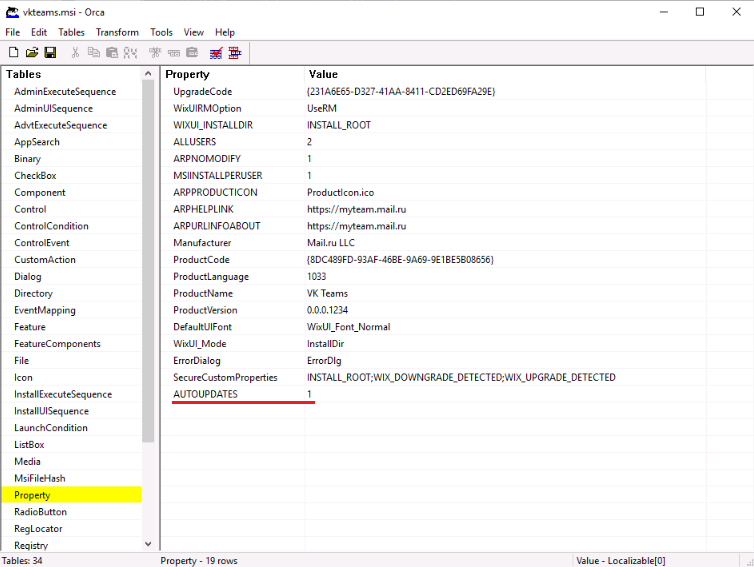The height and width of the screenshot is (567, 754).
Task: Open the Tables menu
Action: tap(71, 32)
